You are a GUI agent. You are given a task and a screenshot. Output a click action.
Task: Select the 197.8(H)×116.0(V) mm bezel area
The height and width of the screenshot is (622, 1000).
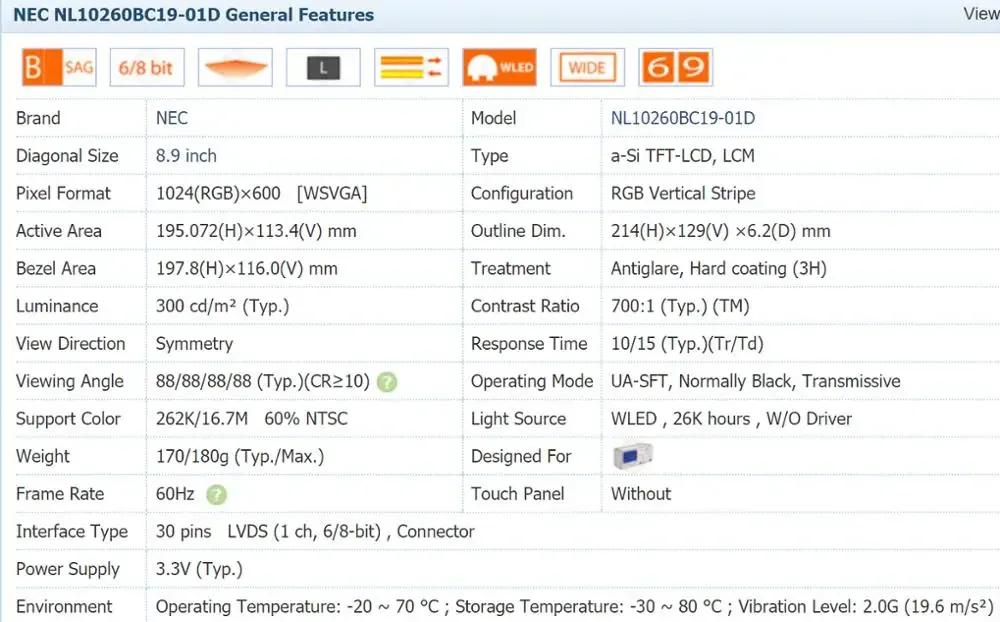(x=246, y=269)
